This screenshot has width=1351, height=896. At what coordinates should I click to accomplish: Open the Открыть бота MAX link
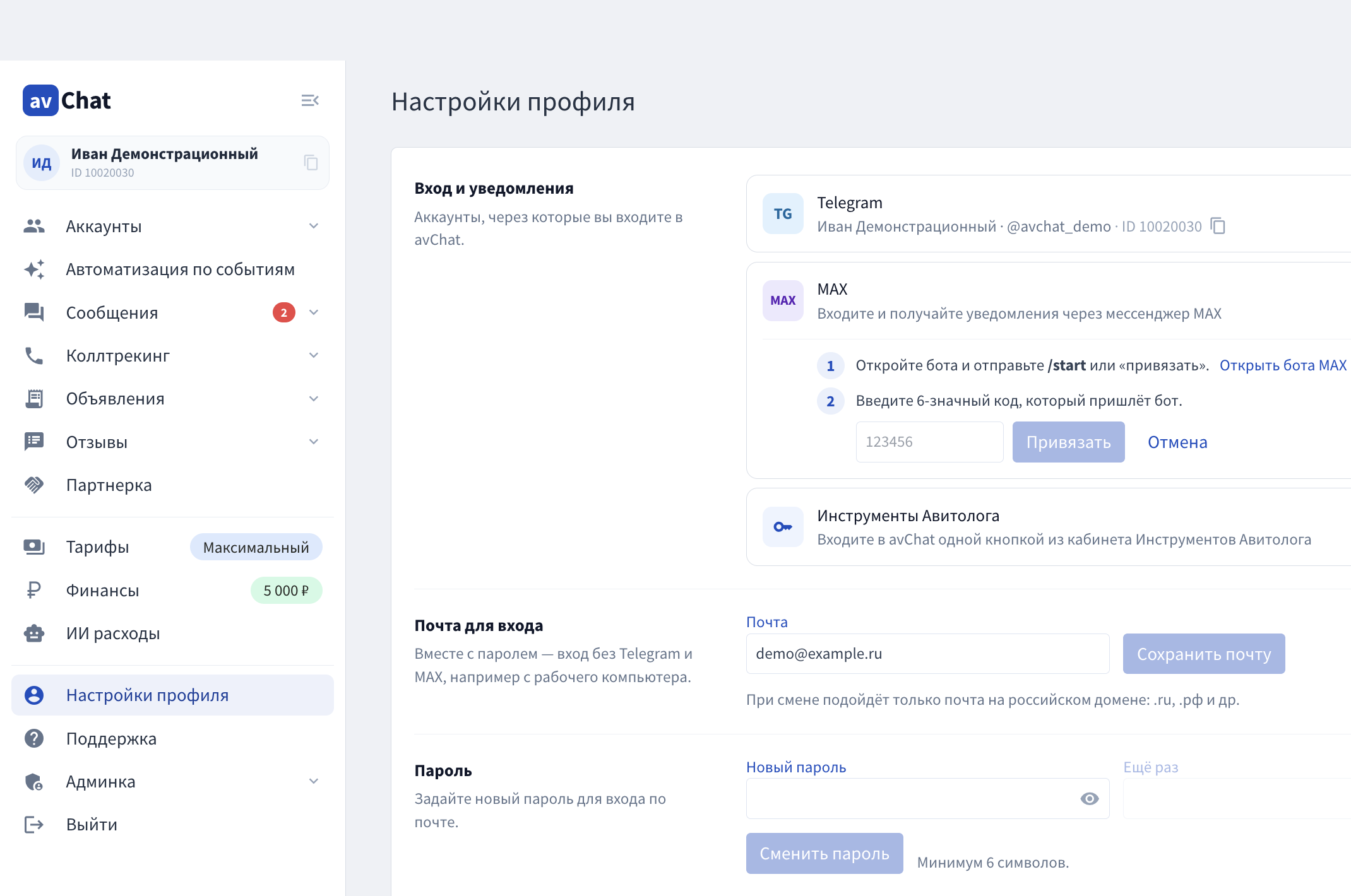click(x=1283, y=365)
